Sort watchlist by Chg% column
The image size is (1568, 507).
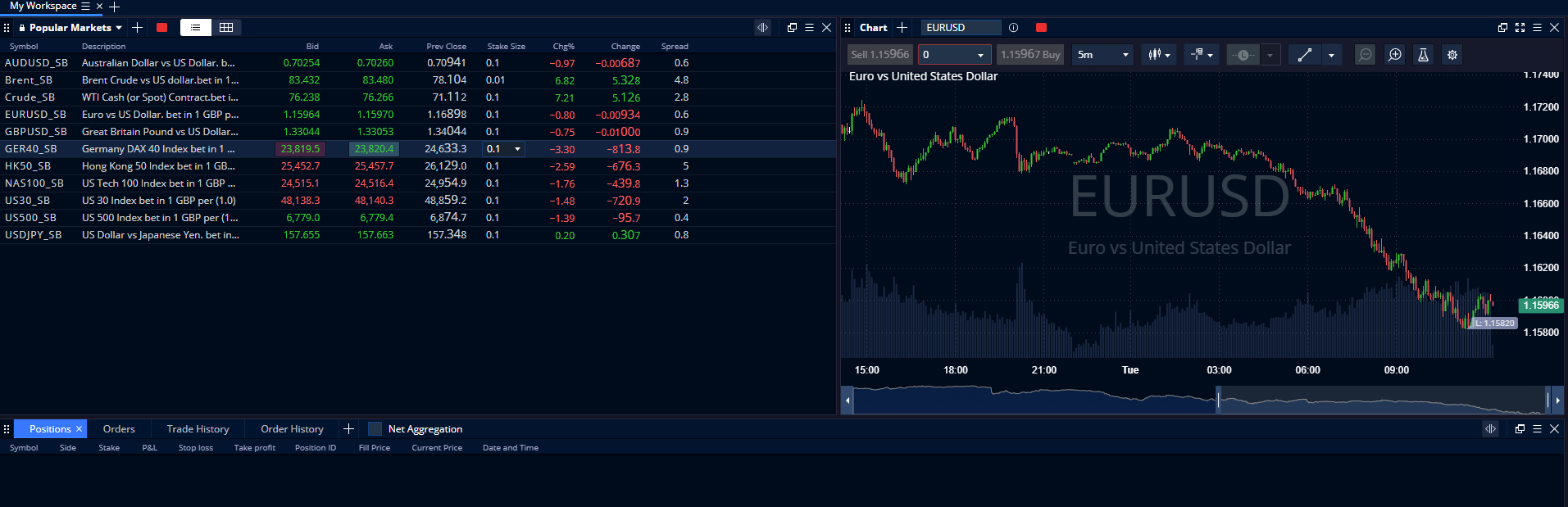coord(564,47)
